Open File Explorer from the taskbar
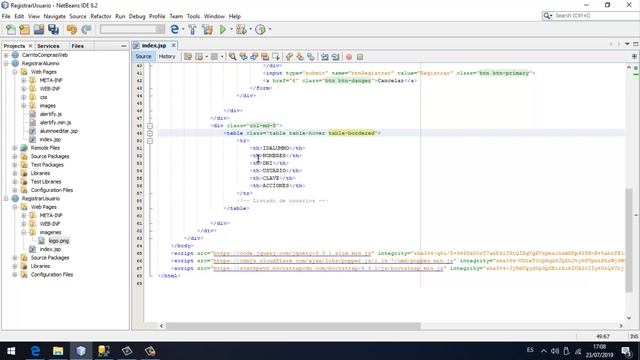This screenshot has width=640, height=360. [58, 351]
